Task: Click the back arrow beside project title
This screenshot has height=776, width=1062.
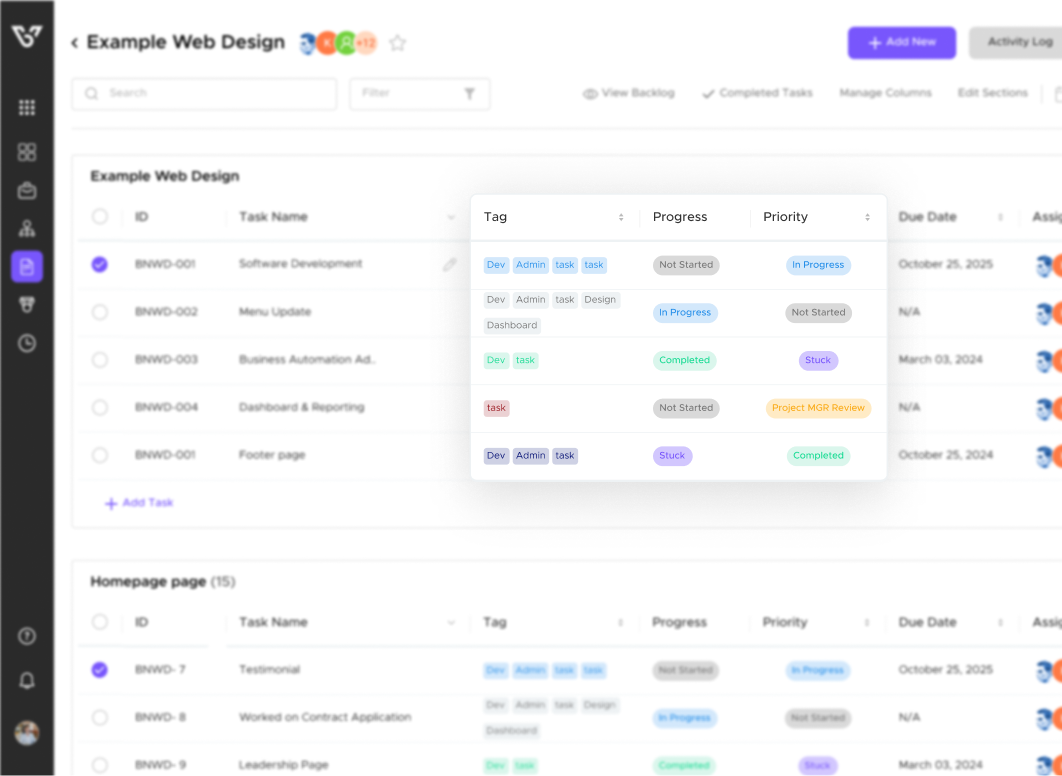Action: (74, 43)
